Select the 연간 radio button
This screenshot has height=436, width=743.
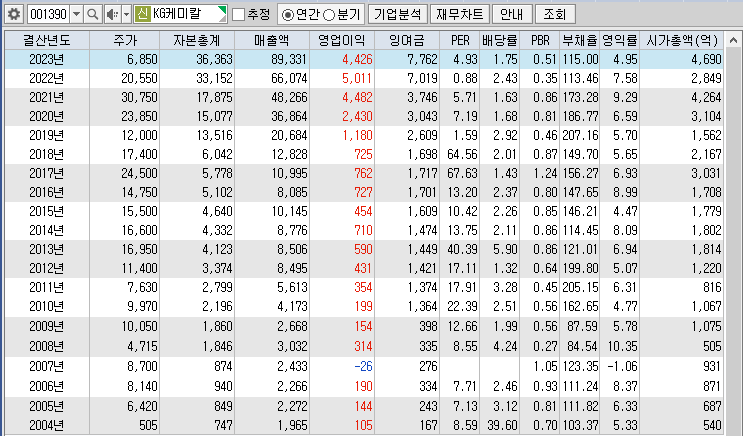click(288, 15)
